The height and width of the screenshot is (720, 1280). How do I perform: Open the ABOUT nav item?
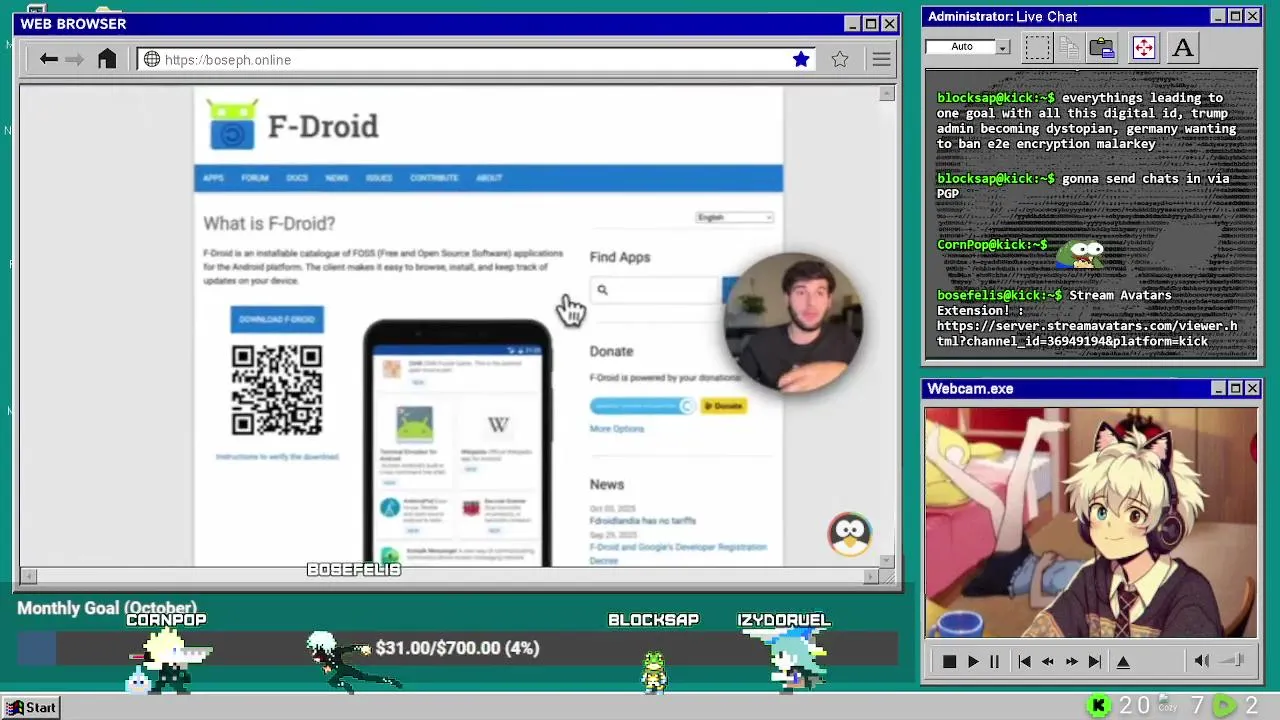[x=489, y=178]
